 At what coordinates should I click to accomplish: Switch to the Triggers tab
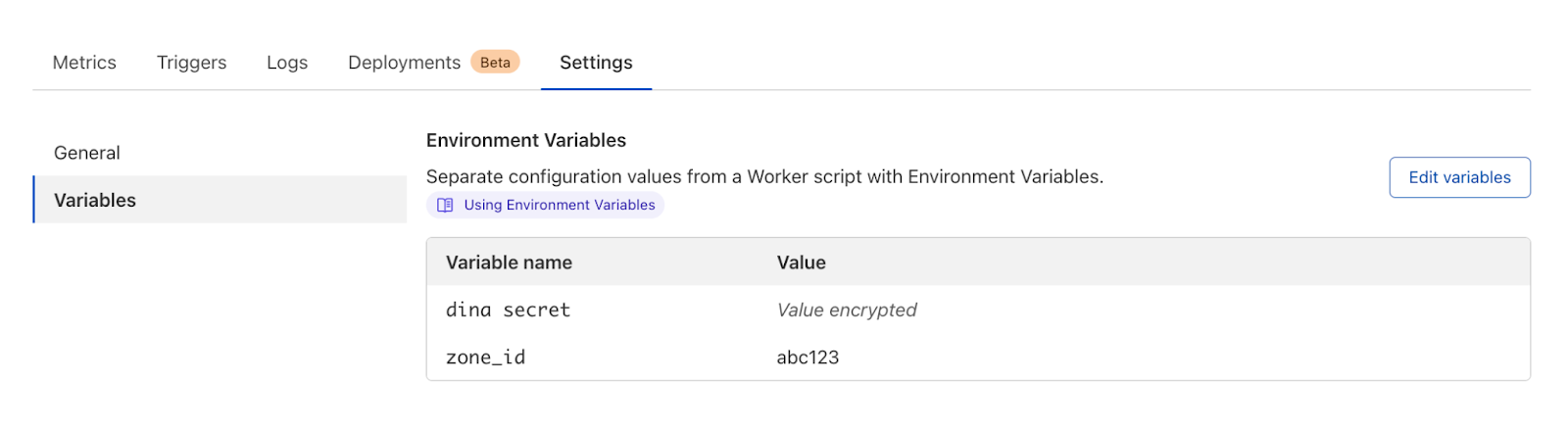pos(191,63)
